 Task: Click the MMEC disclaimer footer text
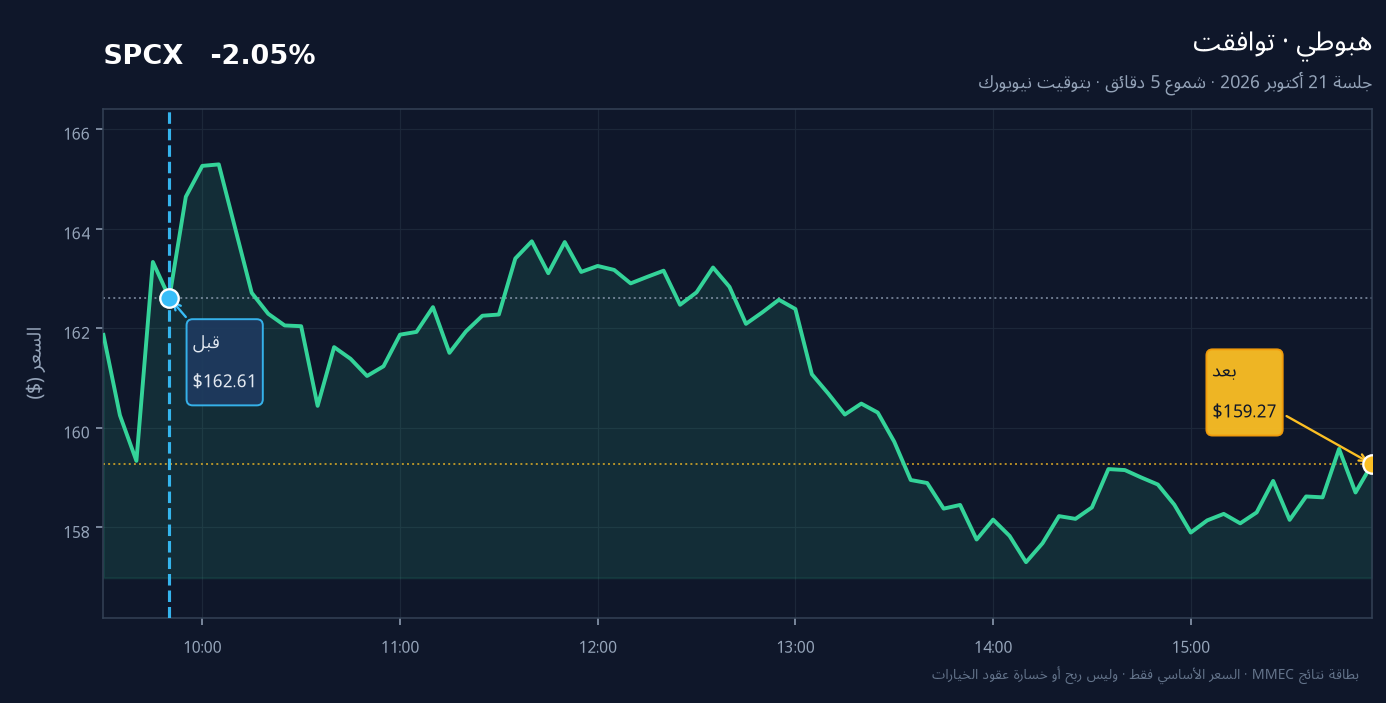[x=1145, y=675]
